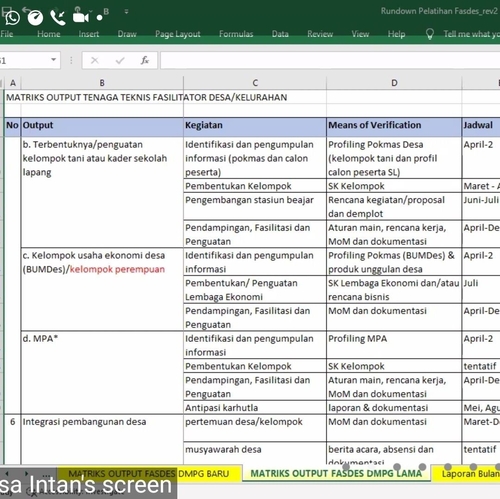The height and width of the screenshot is (499, 500).
Task: Switch to the Home ribbon tab
Action: click(x=49, y=34)
